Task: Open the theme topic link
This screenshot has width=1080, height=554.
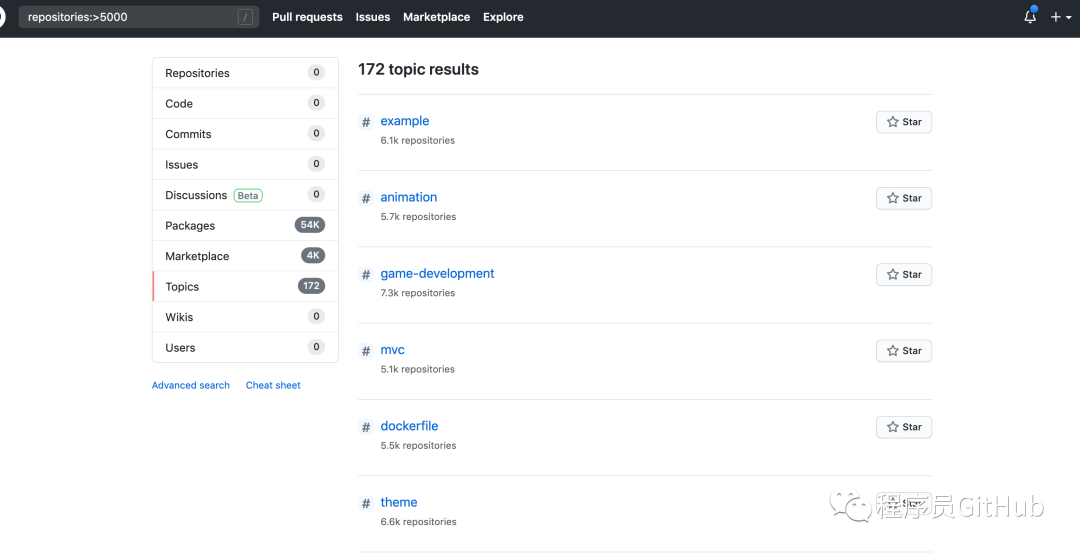Action: pyautogui.click(x=399, y=502)
